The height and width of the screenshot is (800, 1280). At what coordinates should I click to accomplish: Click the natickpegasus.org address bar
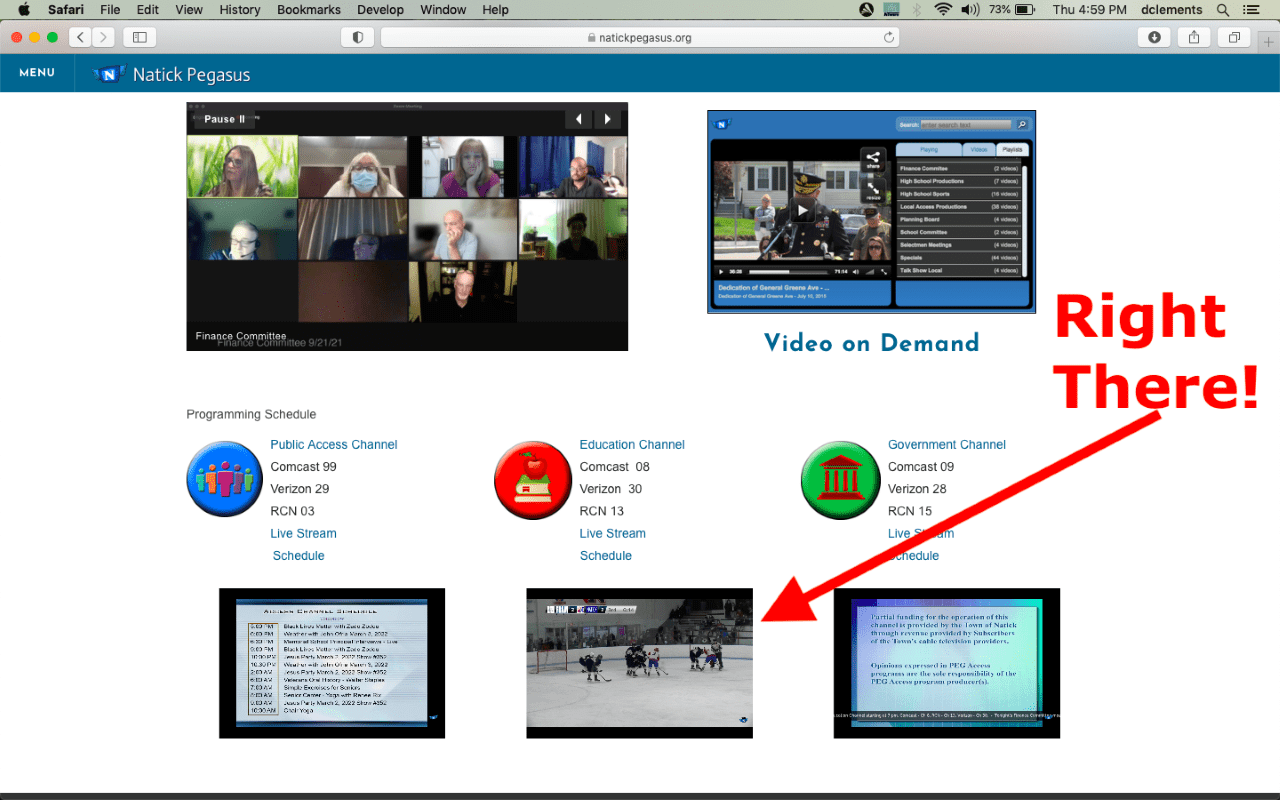click(x=640, y=37)
